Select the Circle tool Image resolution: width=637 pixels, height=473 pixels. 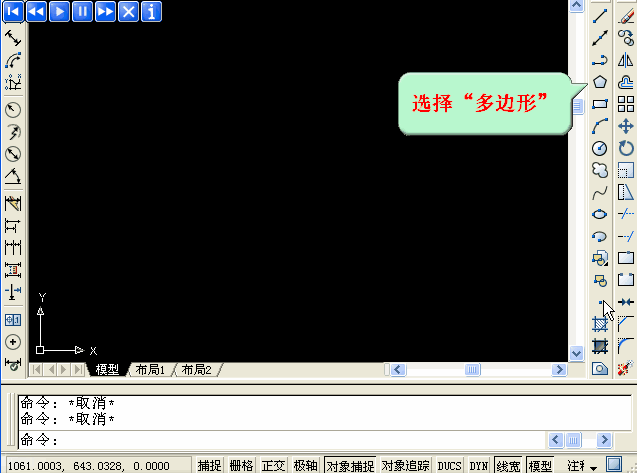[600, 148]
